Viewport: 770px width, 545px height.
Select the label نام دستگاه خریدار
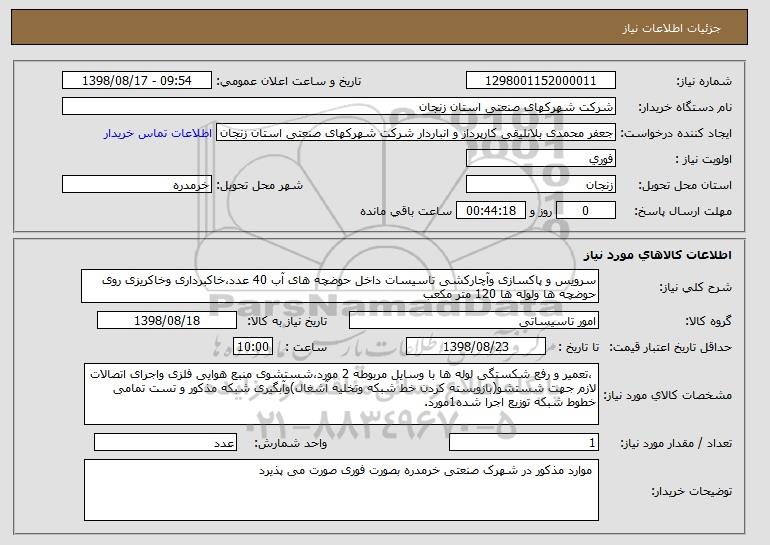685,107
